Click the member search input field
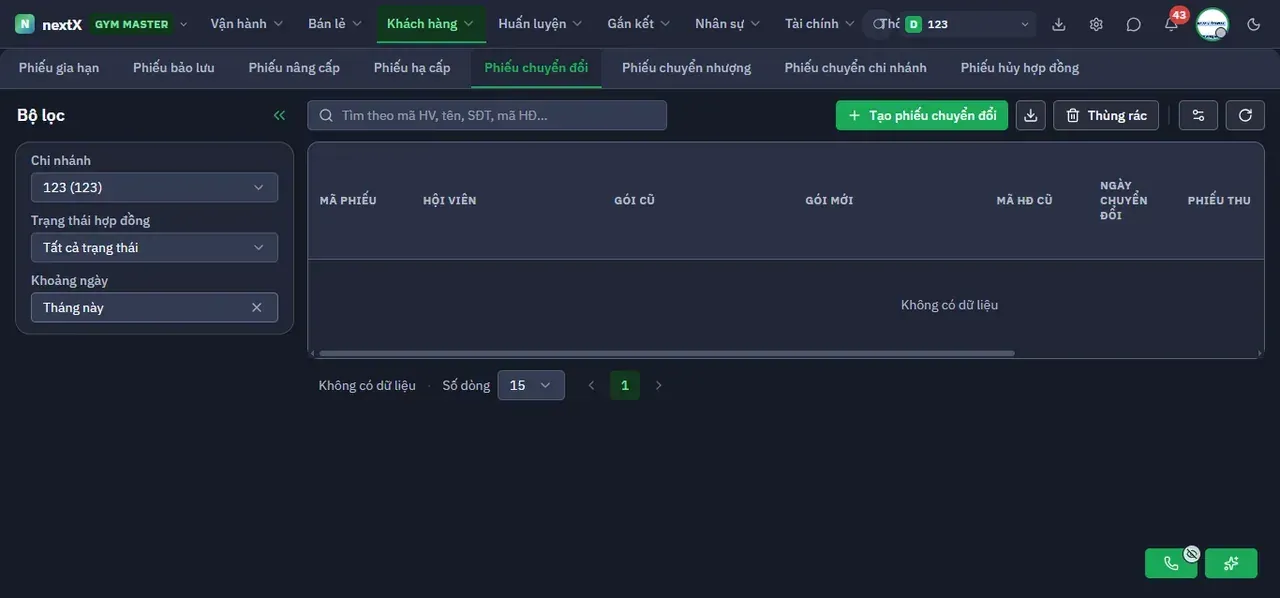This screenshot has width=1280, height=598. pos(487,115)
